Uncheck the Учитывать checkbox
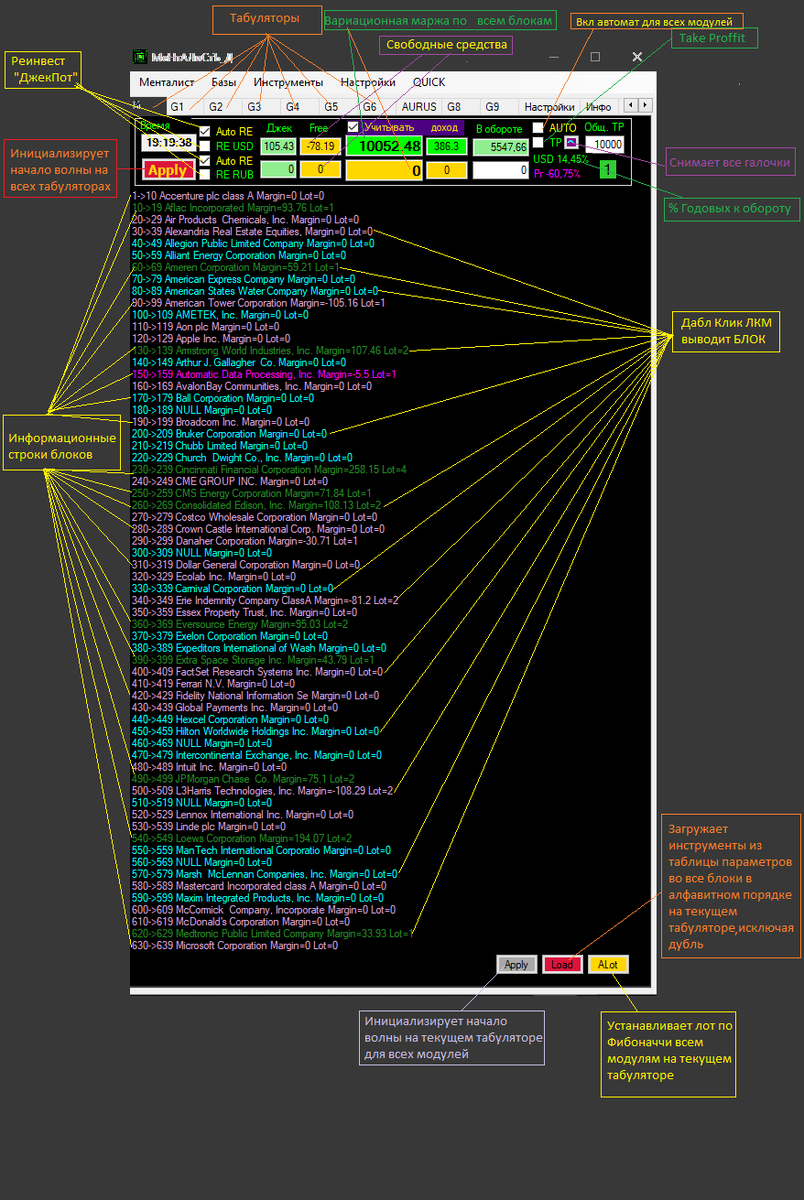This screenshot has width=804, height=1200. click(353, 127)
